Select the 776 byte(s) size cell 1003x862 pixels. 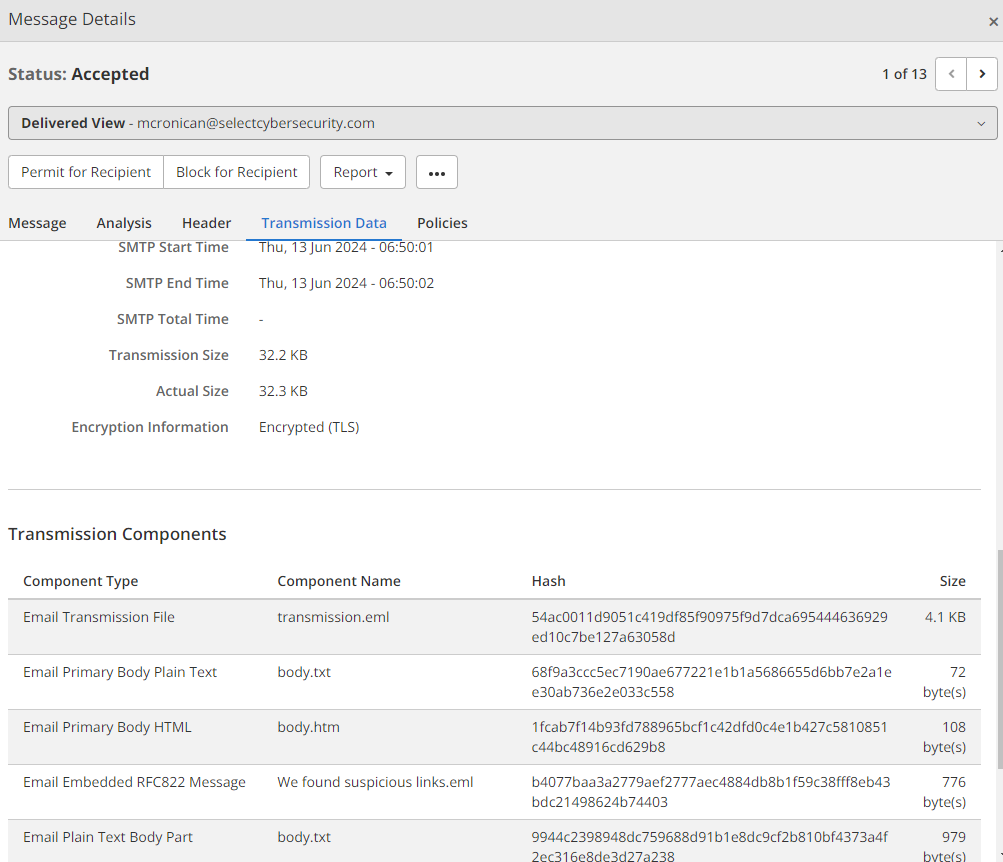coord(944,792)
